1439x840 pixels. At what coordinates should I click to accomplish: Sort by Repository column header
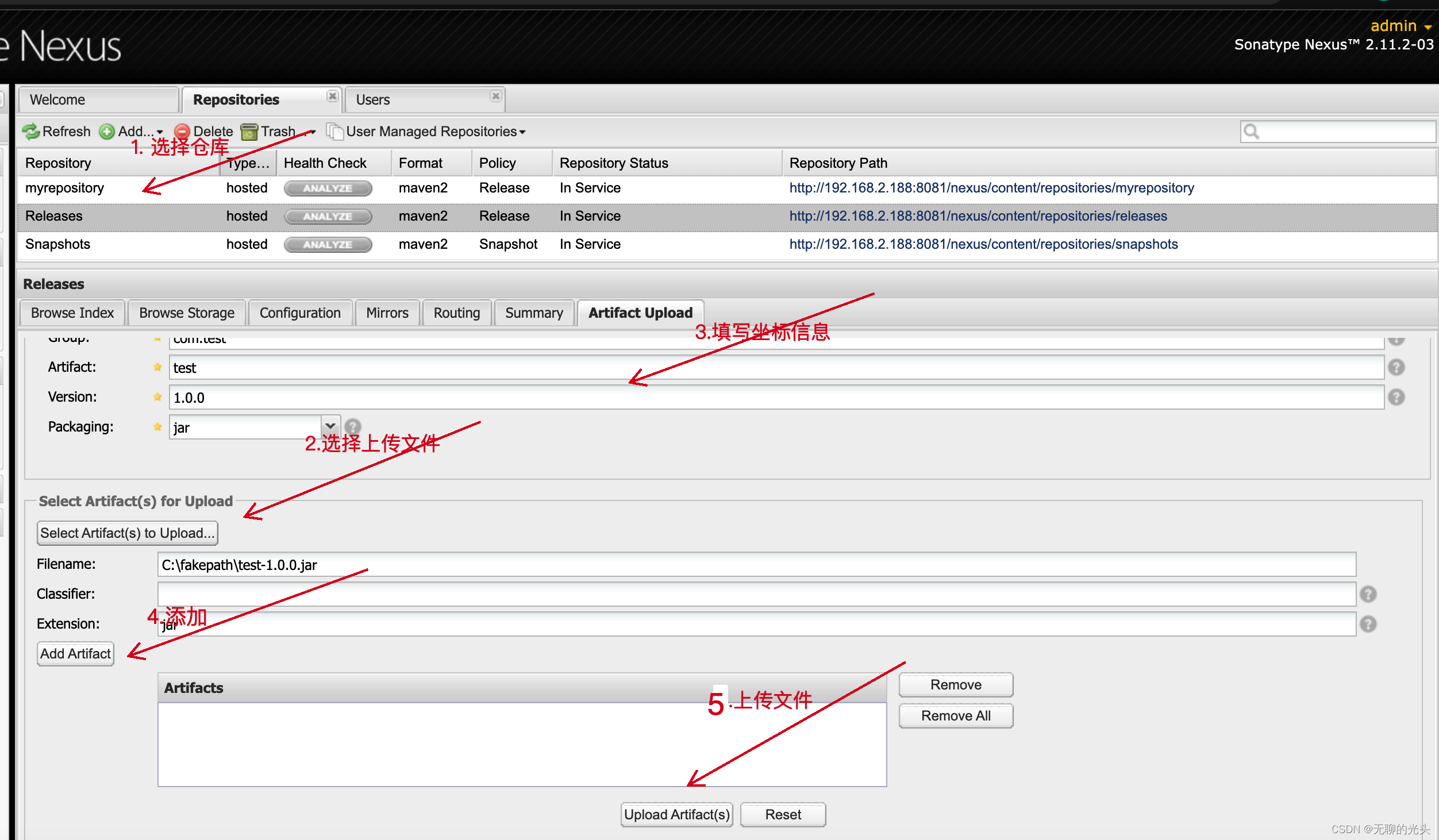pos(118,163)
